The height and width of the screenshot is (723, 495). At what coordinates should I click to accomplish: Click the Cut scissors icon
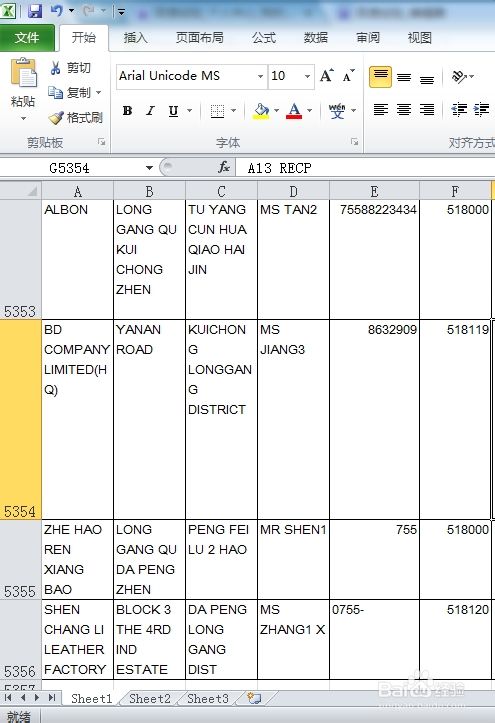(x=55, y=68)
